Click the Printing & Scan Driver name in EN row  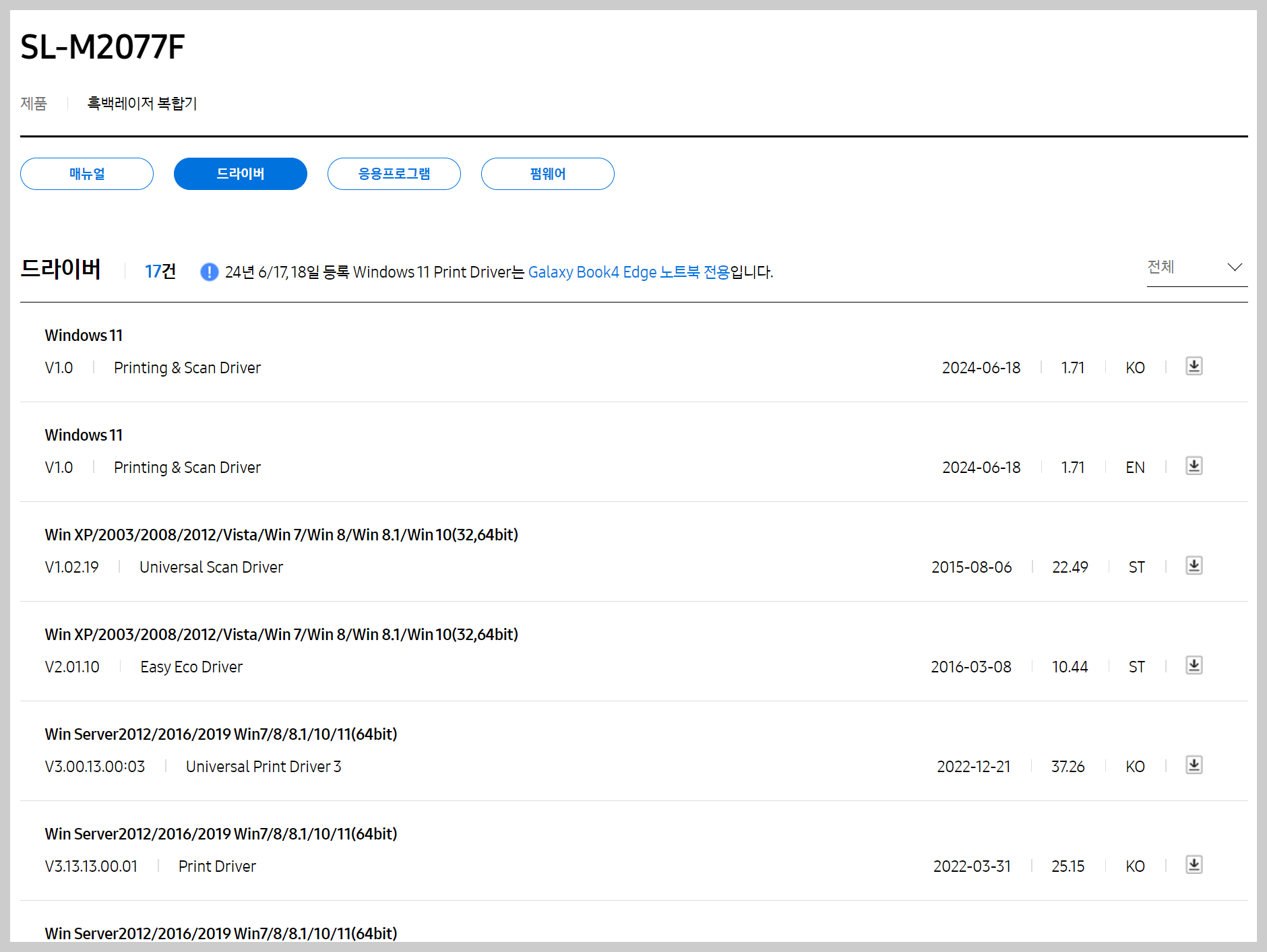click(x=187, y=468)
